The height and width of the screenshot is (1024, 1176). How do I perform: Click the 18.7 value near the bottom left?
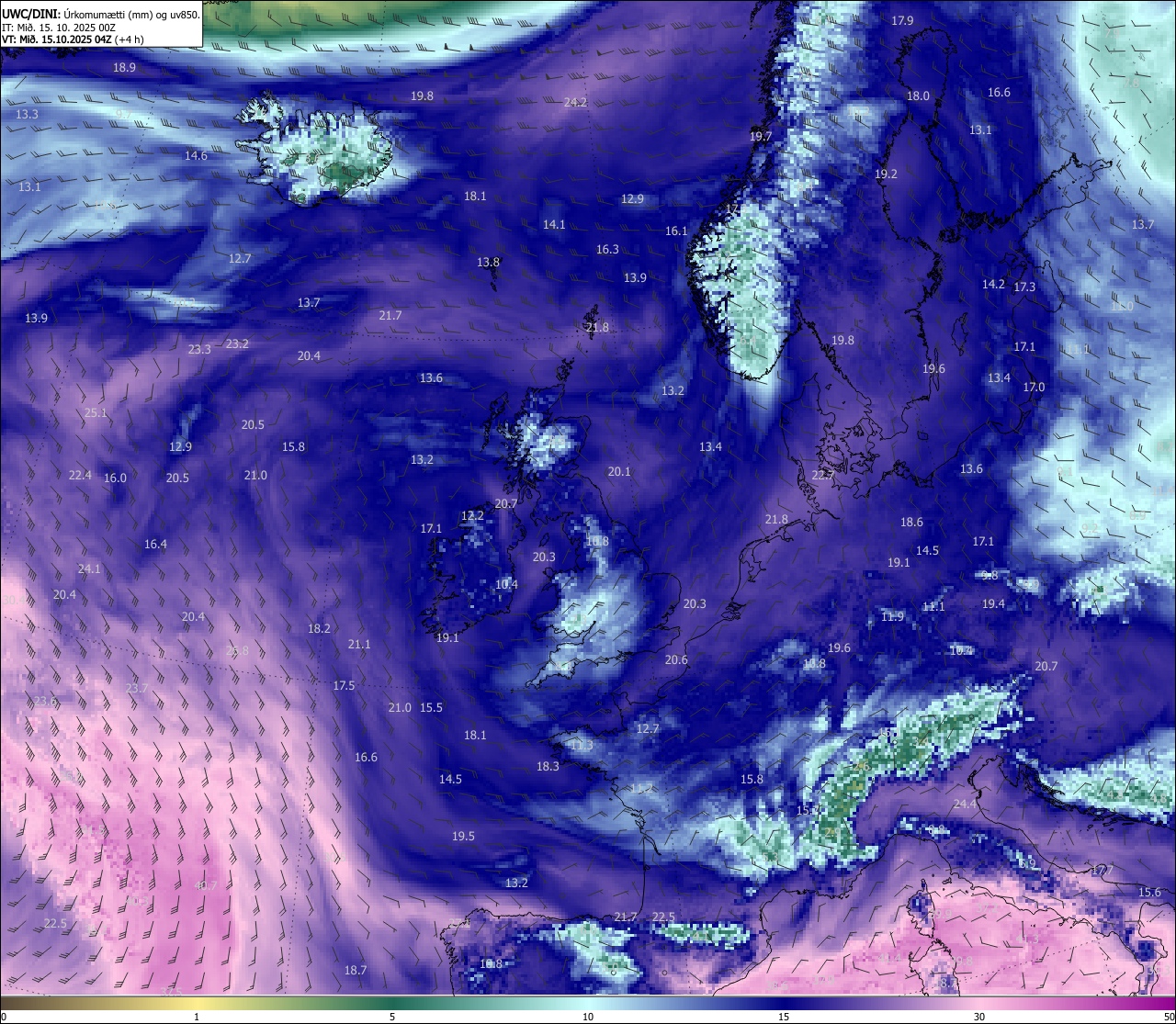pos(356,970)
